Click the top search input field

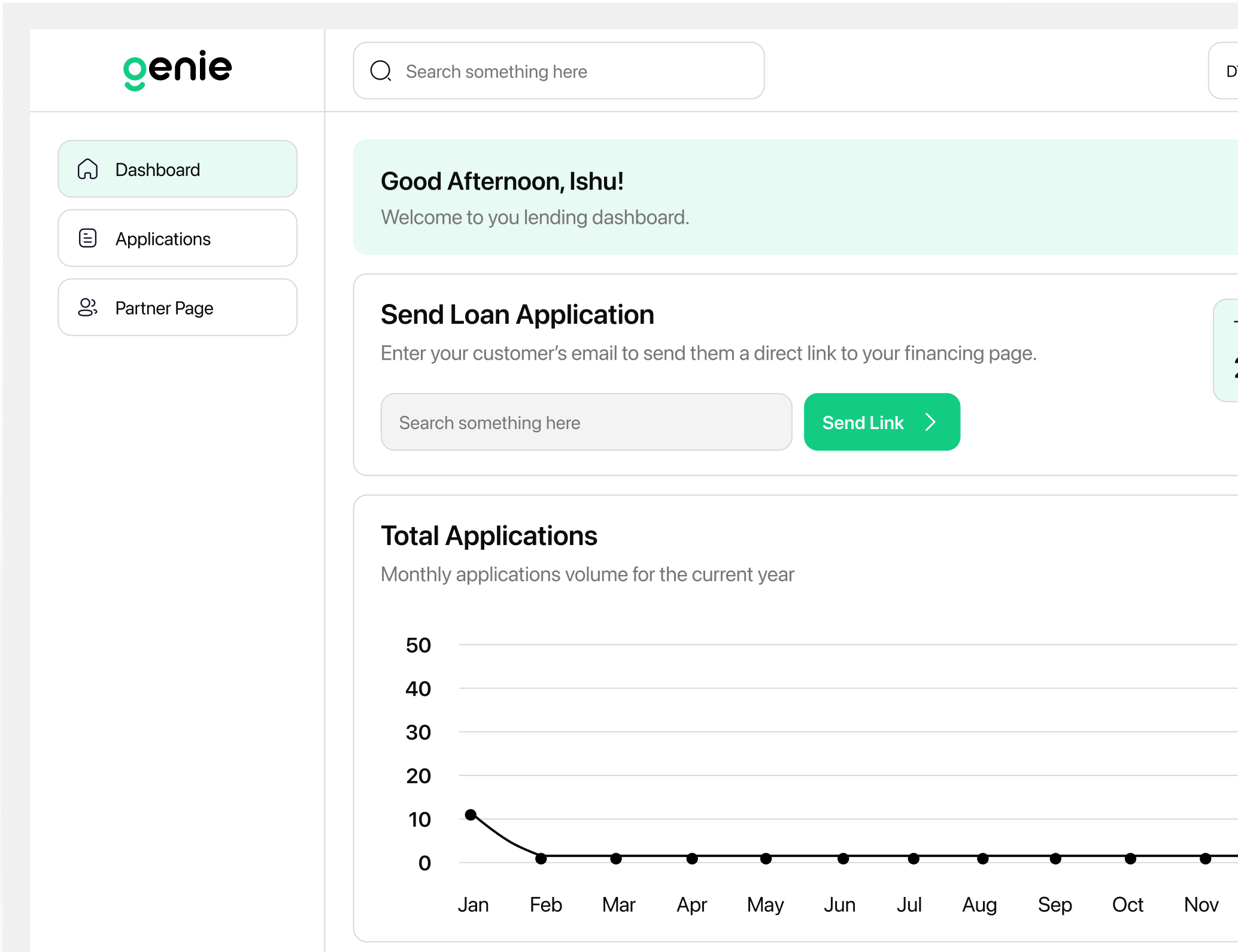(x=557, y=71)
